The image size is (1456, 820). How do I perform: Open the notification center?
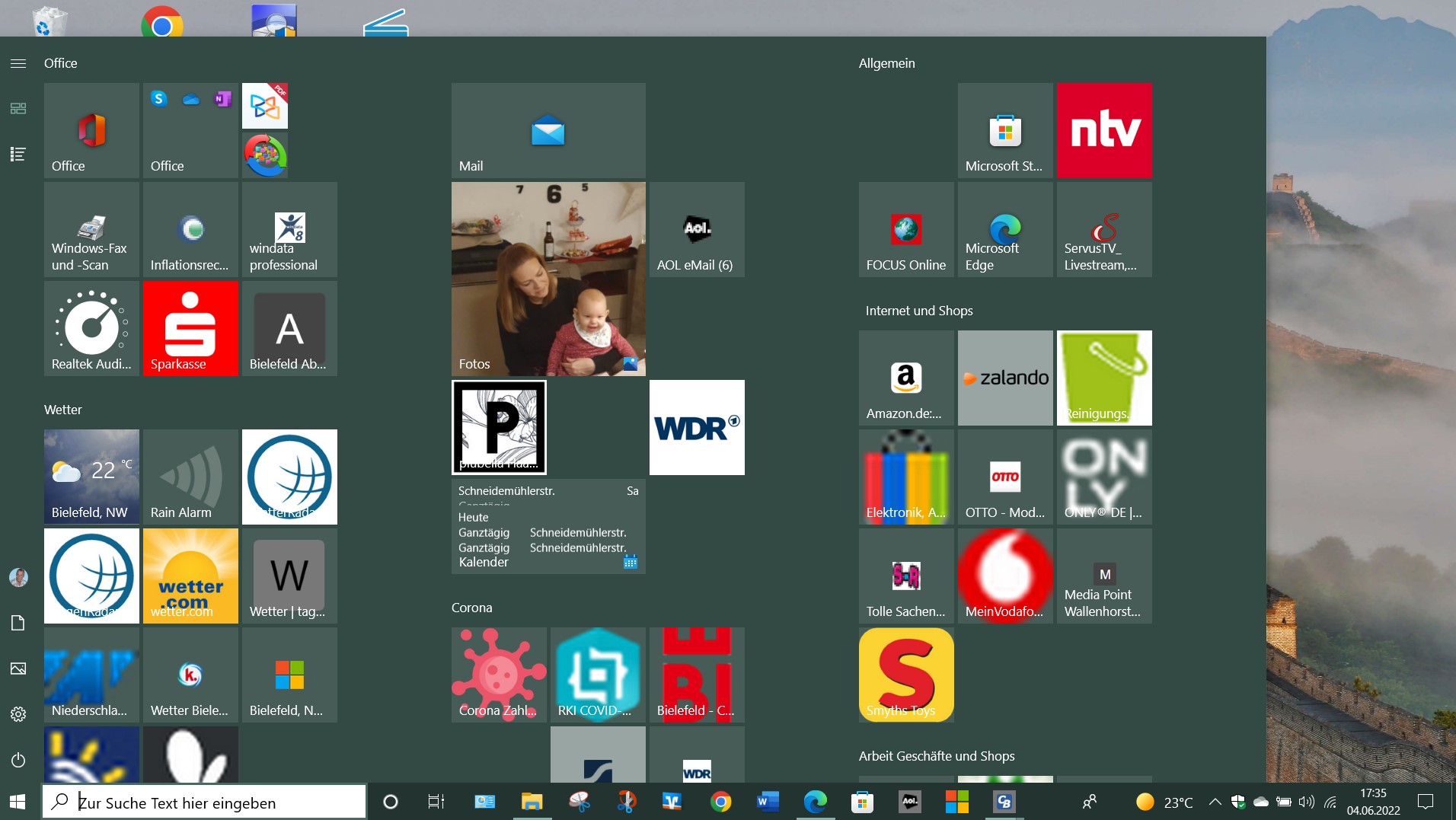click(1426, 802)
